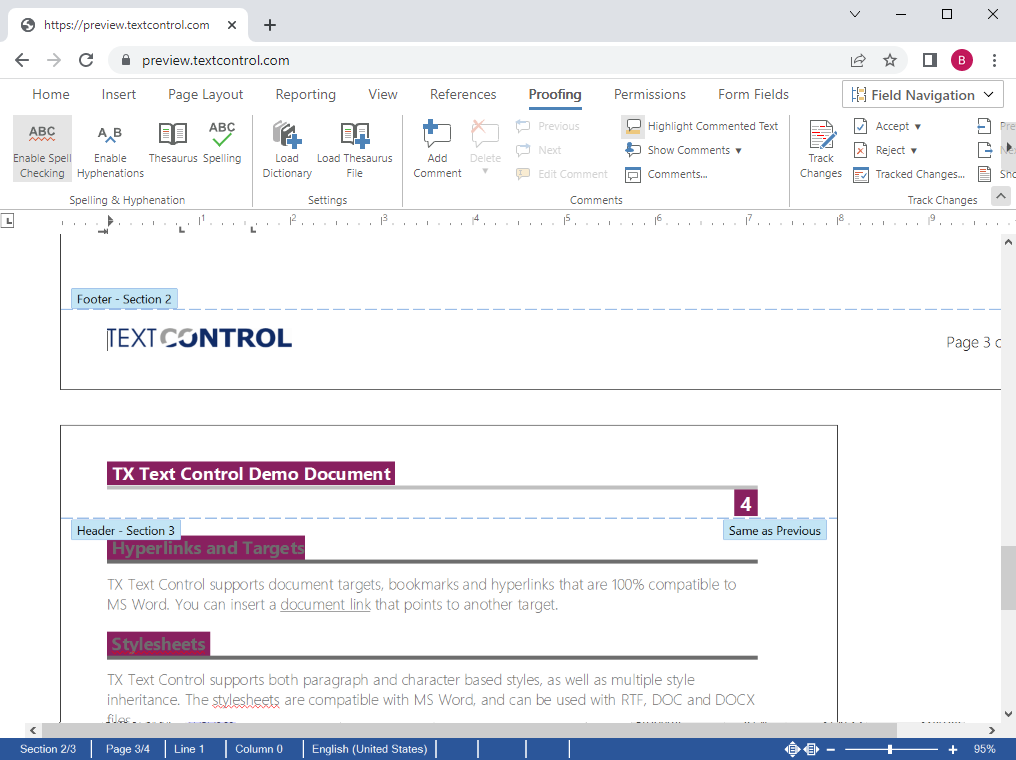This screenshot has width=1016, height=760.
Task: Click the English (United States) language button
Action: (x=369, y=749)
